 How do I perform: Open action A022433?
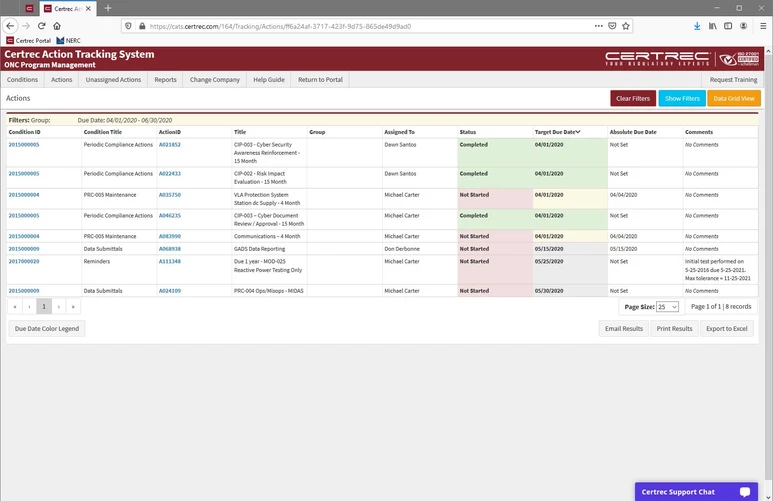tap(170, 174)
